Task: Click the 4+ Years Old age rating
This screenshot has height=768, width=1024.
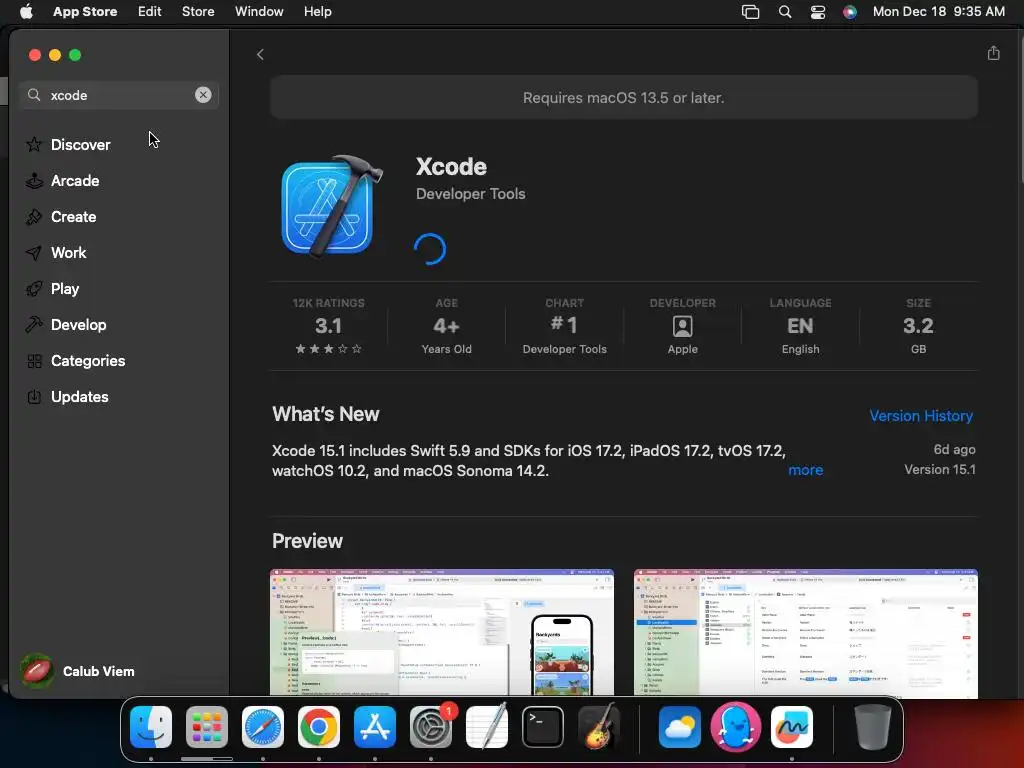Action: [446, 326]
